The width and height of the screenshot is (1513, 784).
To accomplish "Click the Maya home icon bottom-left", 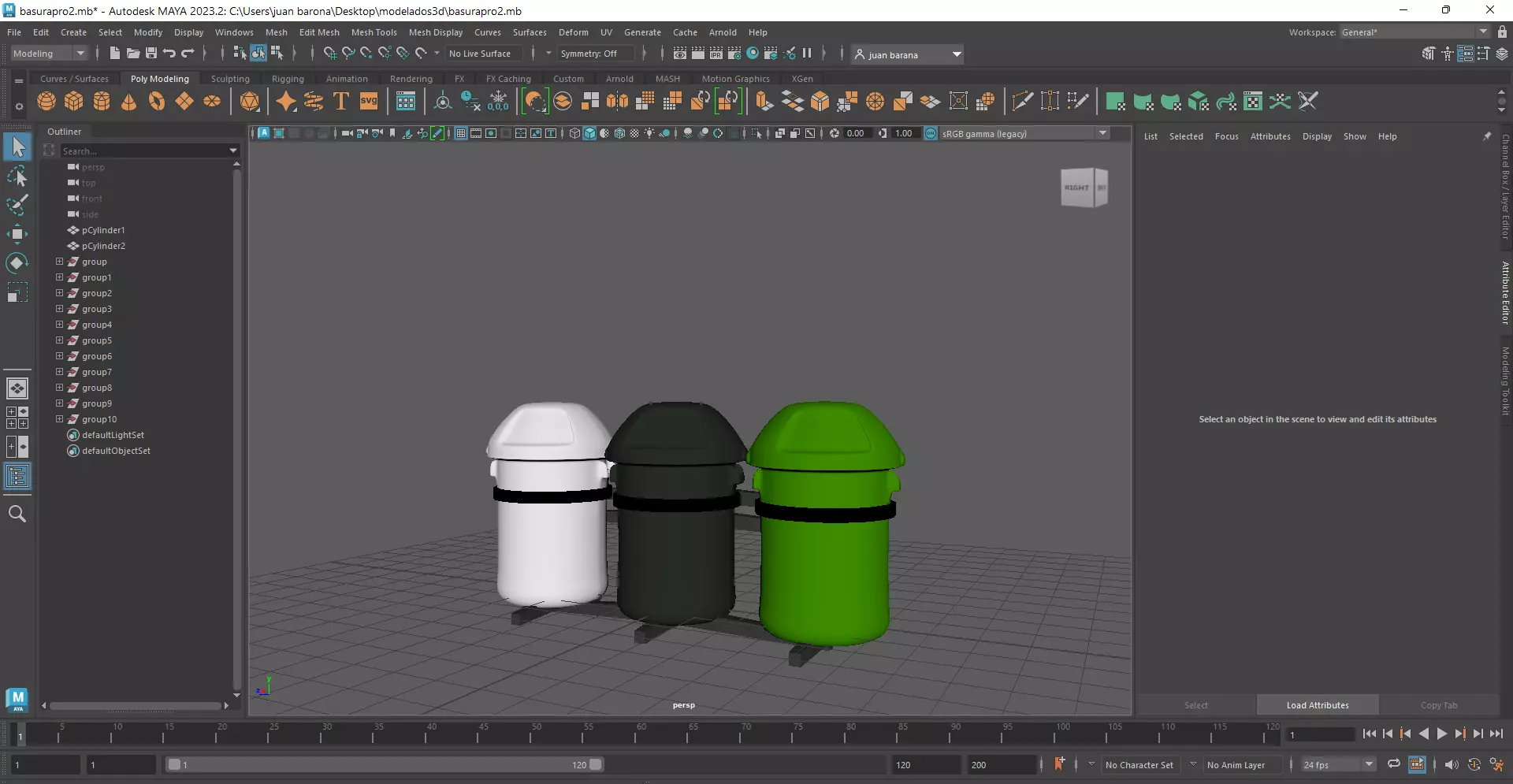I will pos(17,700).
